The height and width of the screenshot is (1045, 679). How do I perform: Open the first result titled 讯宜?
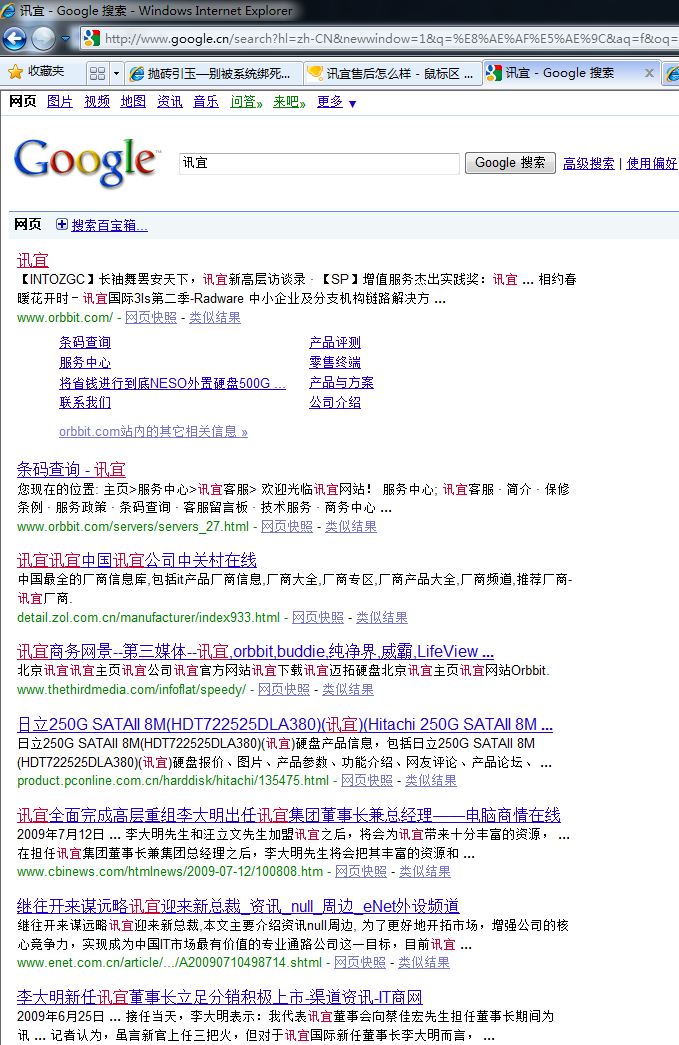coord(33,260)
